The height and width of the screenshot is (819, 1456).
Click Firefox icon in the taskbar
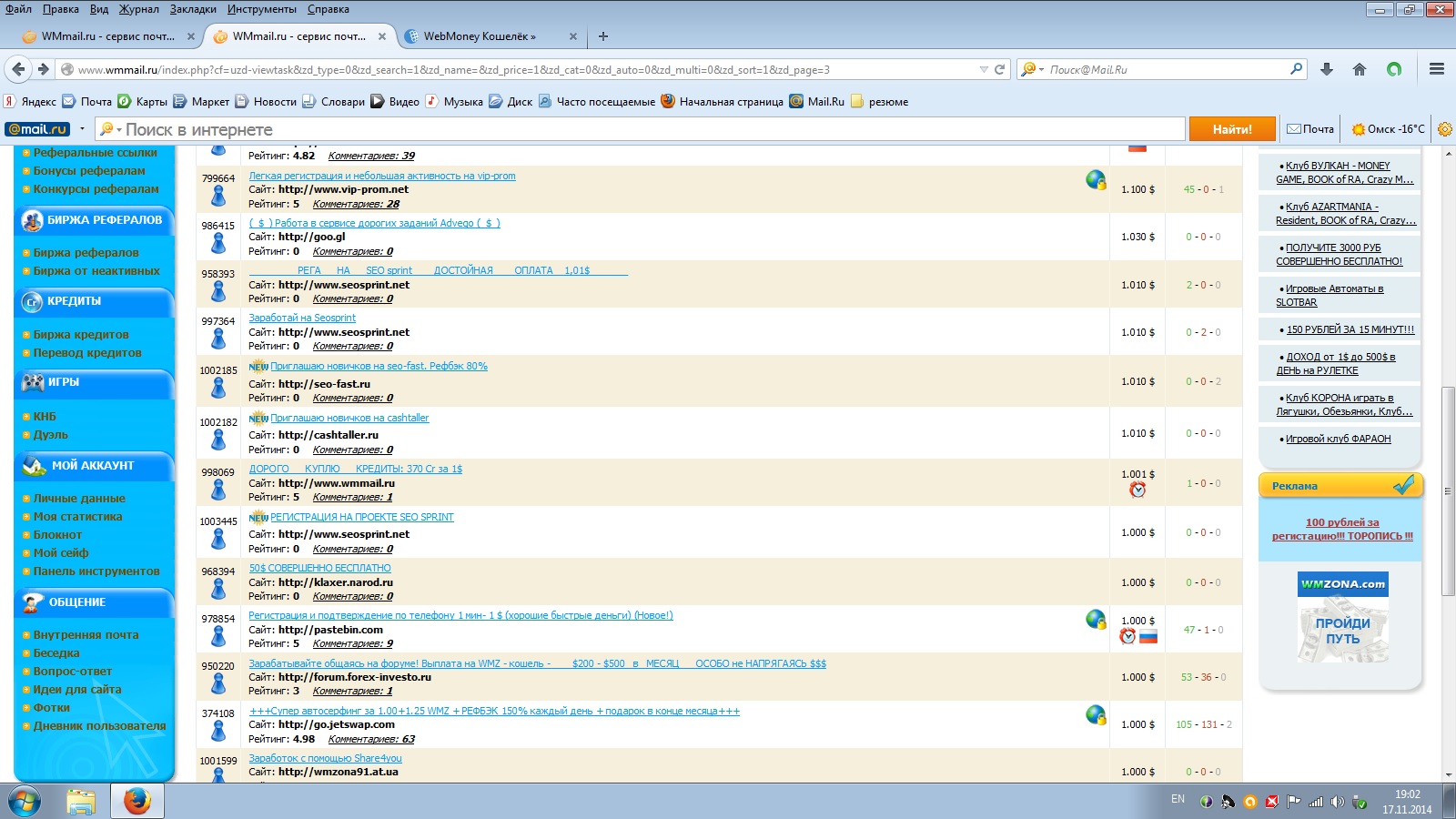coord(137,802)
